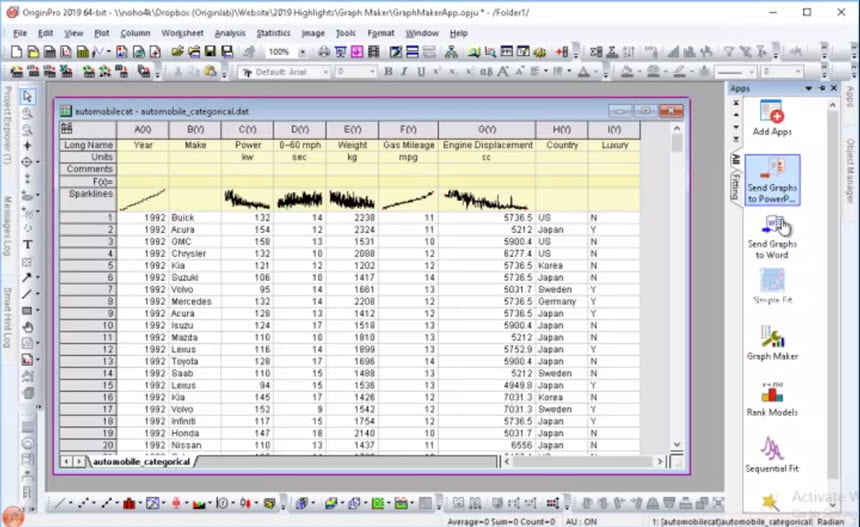Click the Year column sparkline
The width and height of the screenshot is (860, 527).
click(x=143, y=200)
